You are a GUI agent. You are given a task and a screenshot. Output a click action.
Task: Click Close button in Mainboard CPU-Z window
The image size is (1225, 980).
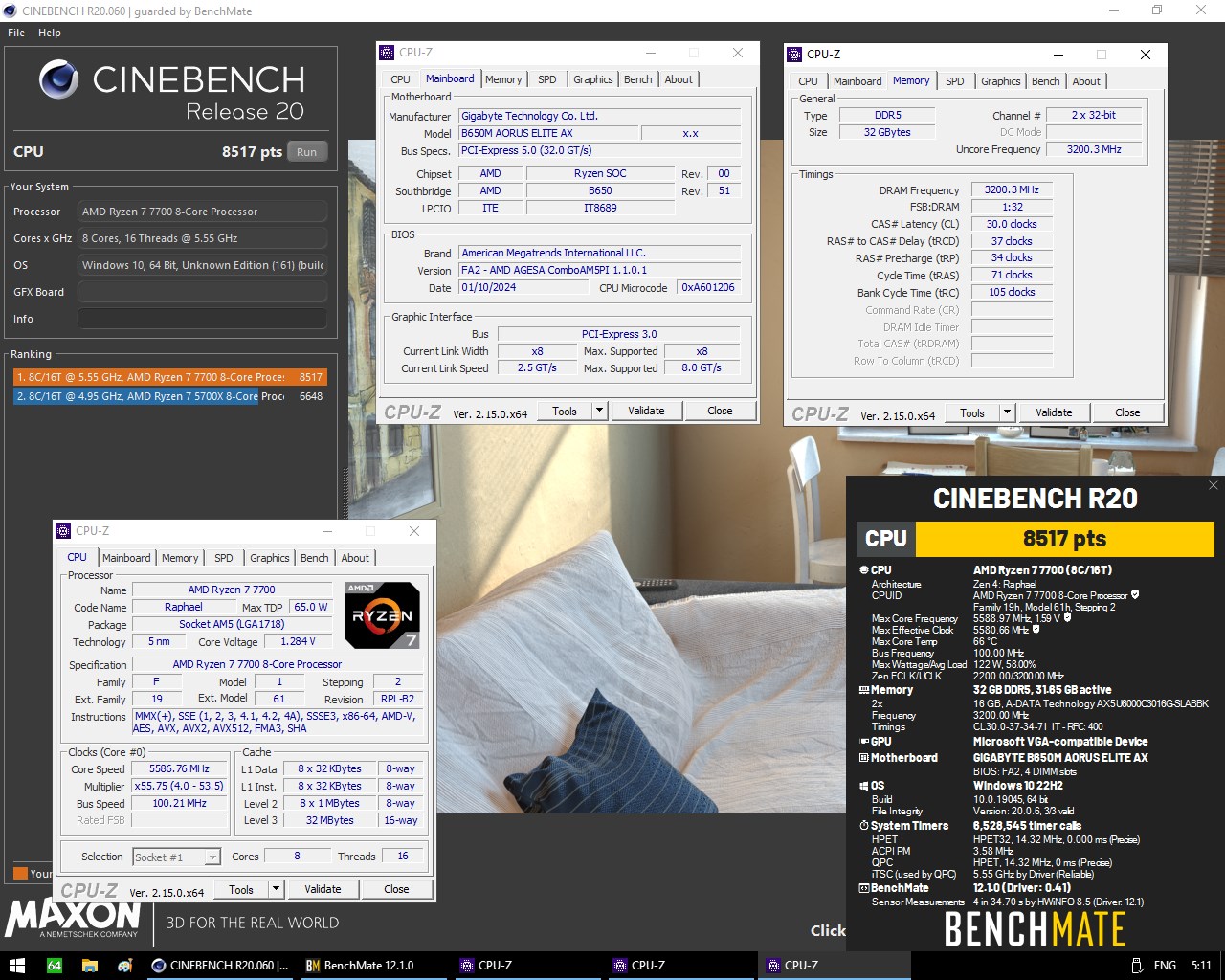[720, 411]
